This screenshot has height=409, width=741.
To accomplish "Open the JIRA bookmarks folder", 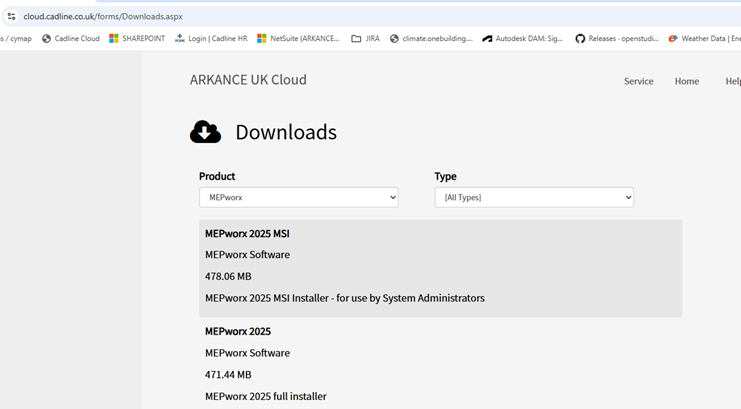I will pos(365,39).
